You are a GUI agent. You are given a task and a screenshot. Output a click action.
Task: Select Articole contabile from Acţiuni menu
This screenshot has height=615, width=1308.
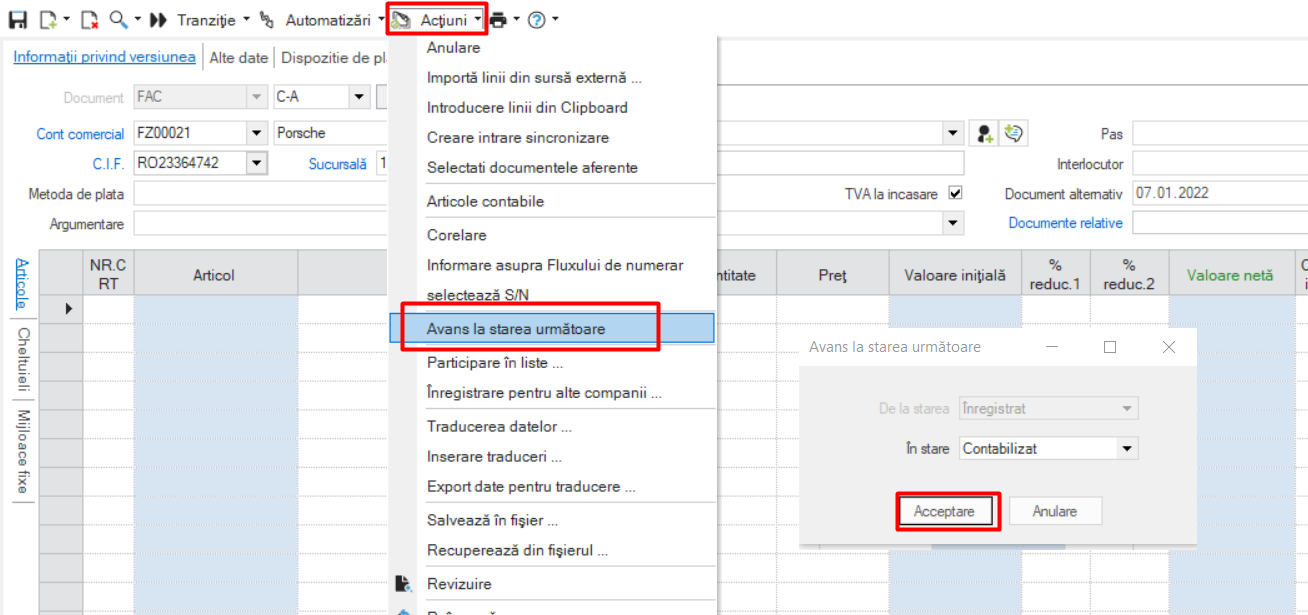(485, 201)
